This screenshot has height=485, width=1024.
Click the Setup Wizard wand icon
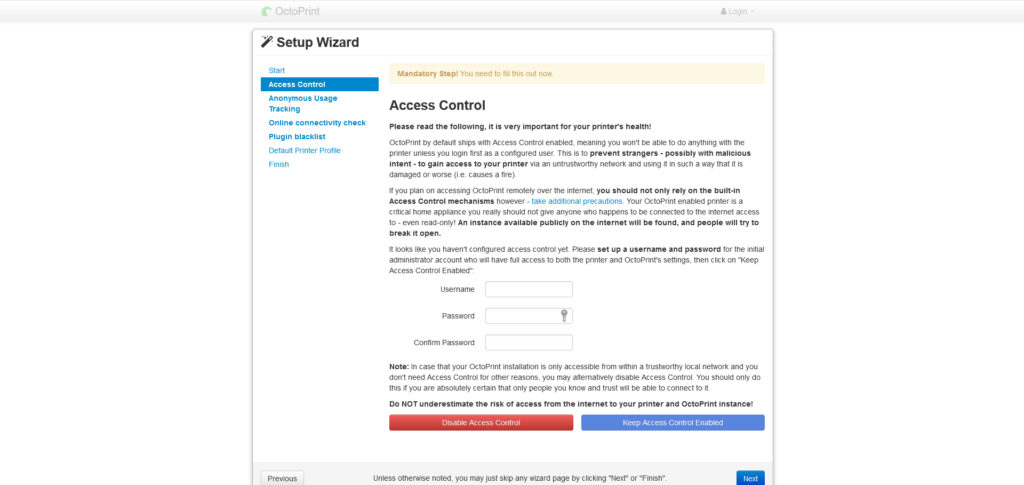coord(266,42)
